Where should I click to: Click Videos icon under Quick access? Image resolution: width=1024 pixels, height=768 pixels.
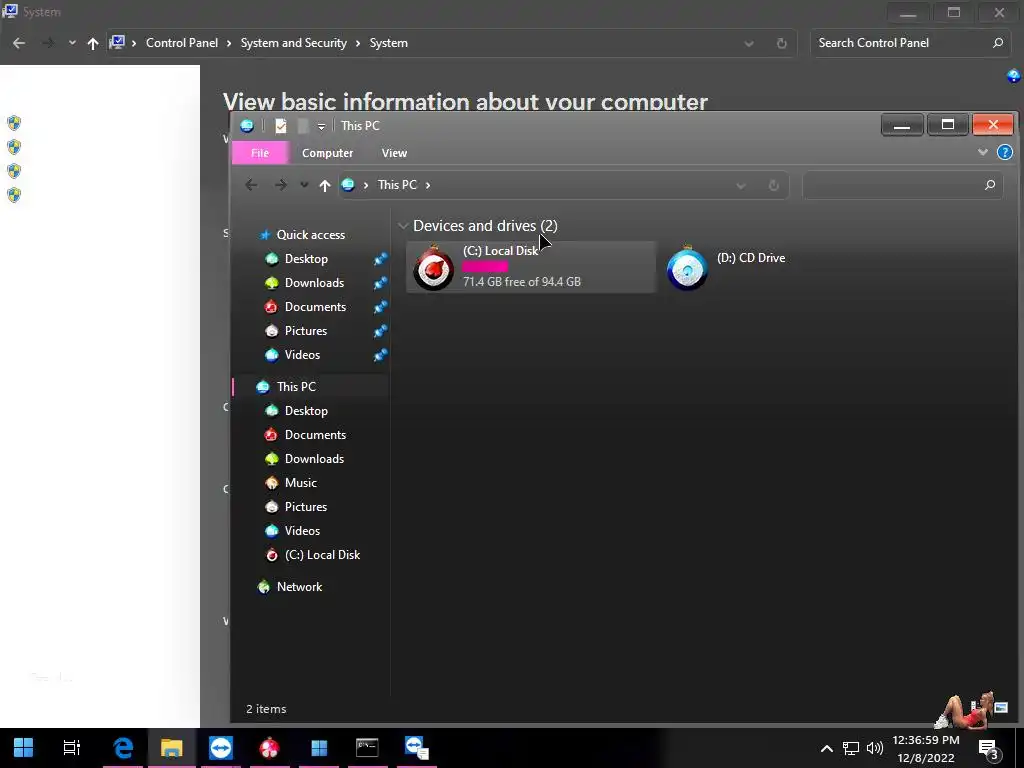point(272,355)
